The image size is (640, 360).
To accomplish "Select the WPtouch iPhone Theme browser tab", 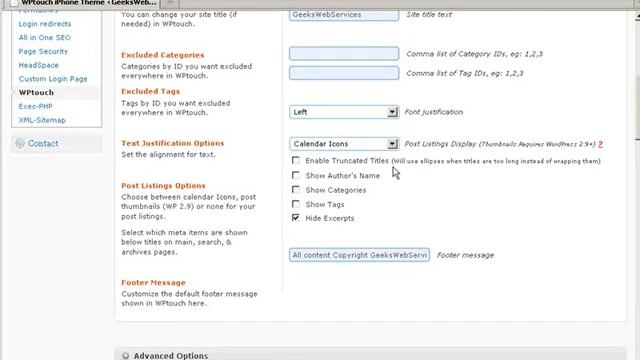I will [x=84, y=3].
